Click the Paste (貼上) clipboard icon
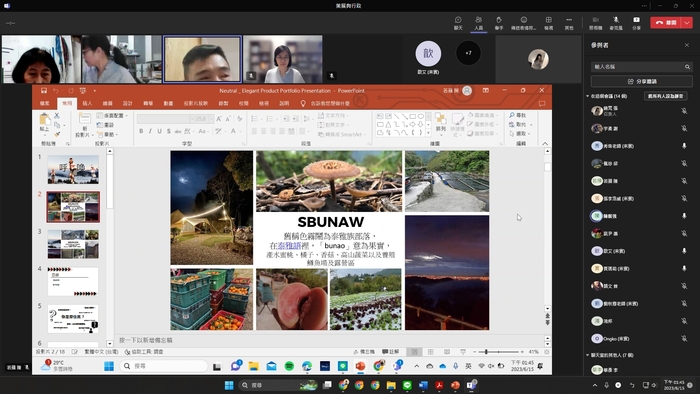 [x=44, y=119]
